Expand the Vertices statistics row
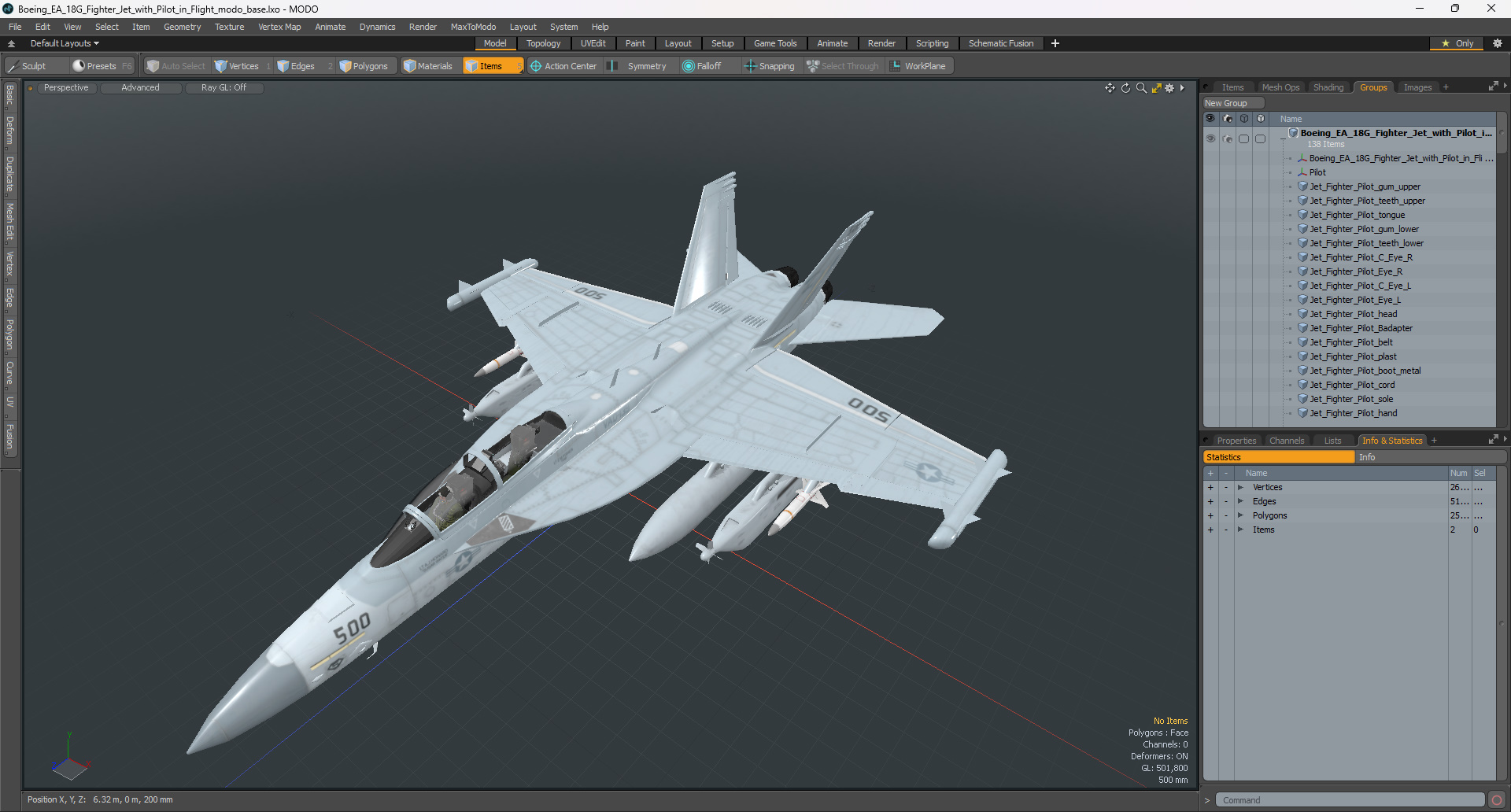The width and height of the screenshot is (1511, 812). tap(1240, 487)
